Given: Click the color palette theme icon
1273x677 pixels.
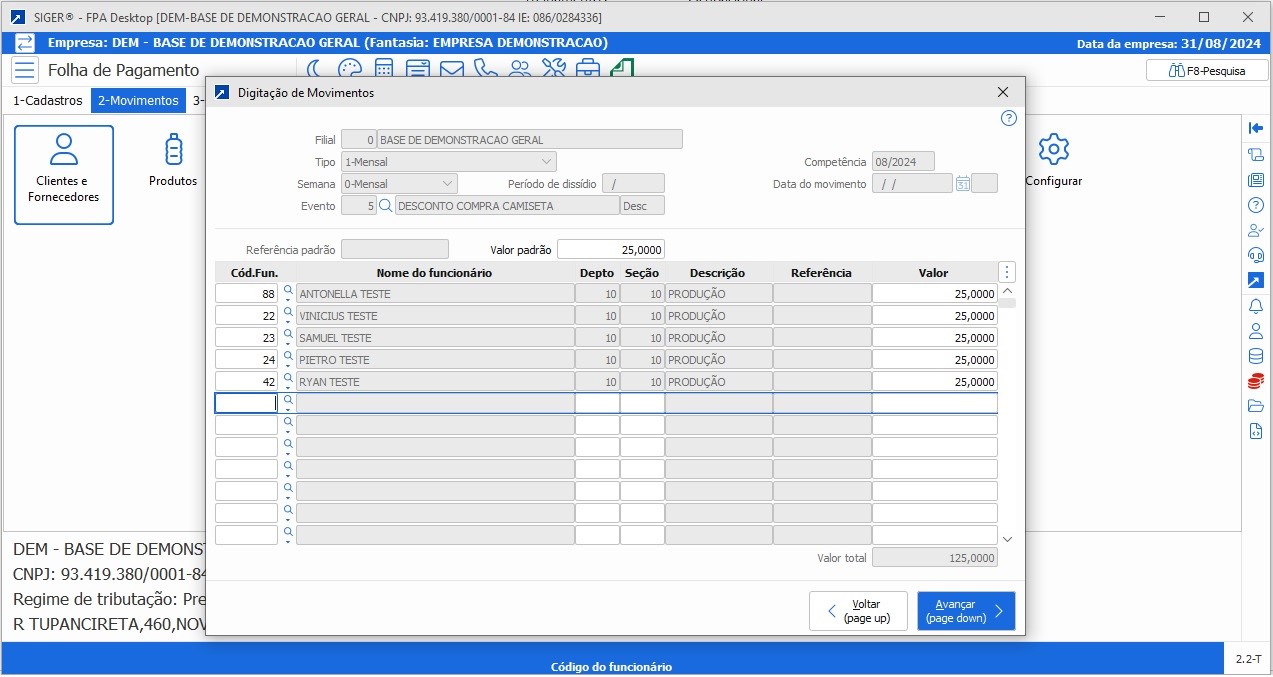Looking at the screenshot, I should click(349, 69).
